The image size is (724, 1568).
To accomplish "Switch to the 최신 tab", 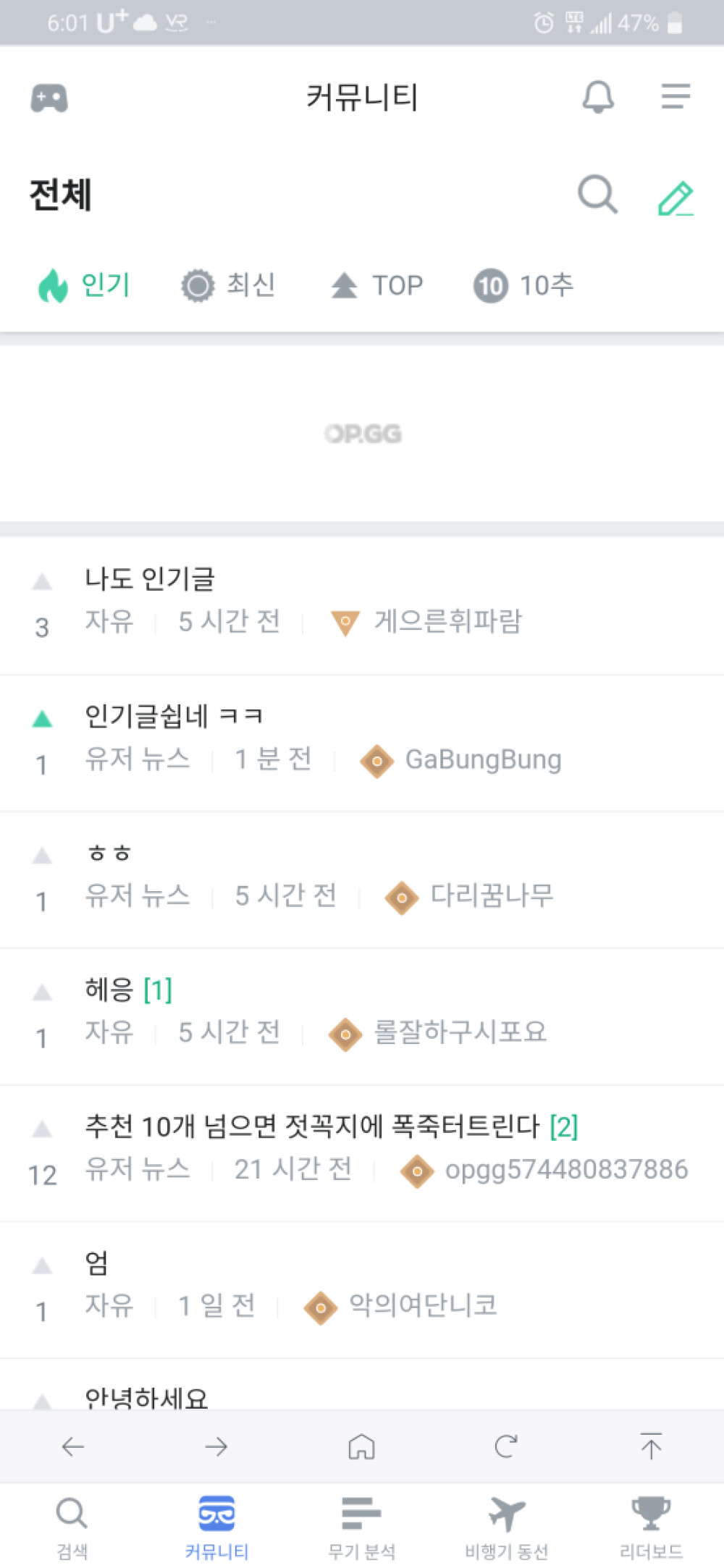I will tap(229, 285).
